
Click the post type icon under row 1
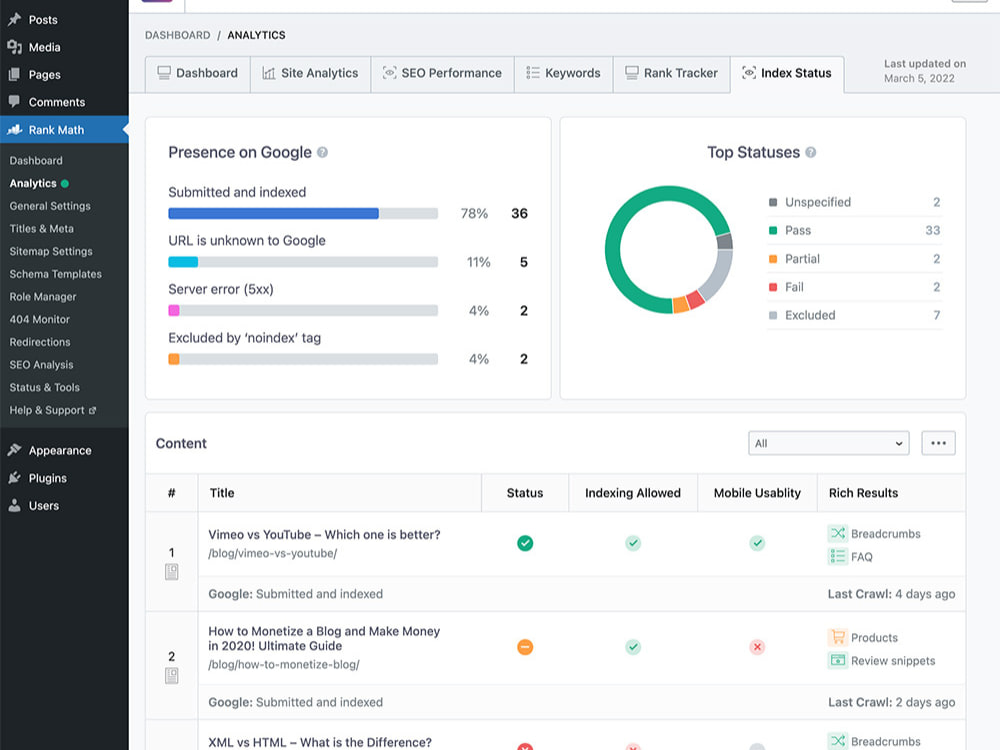click(x=172, y=572)
